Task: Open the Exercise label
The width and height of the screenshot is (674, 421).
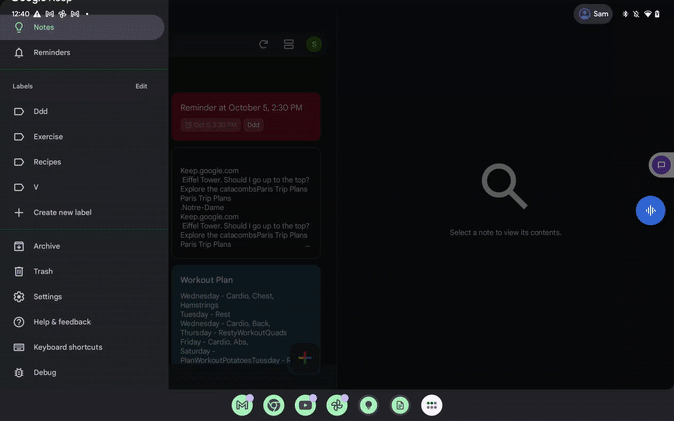Action: [x=48, y=137]
